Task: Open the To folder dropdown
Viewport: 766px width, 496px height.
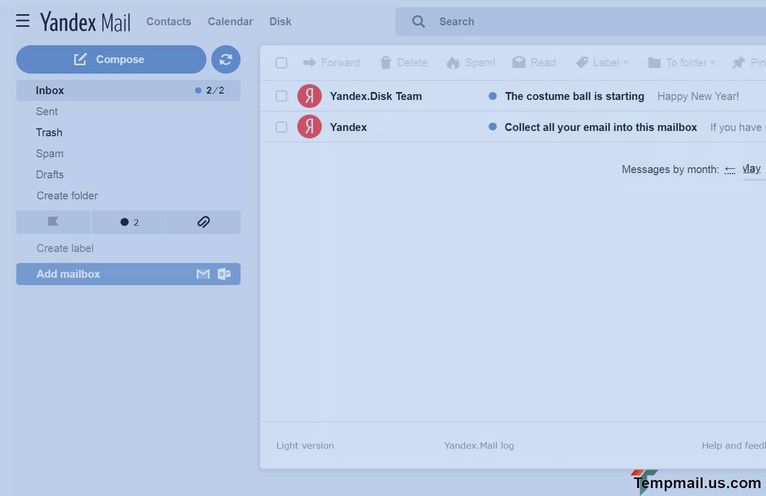Action: [682, 62]
